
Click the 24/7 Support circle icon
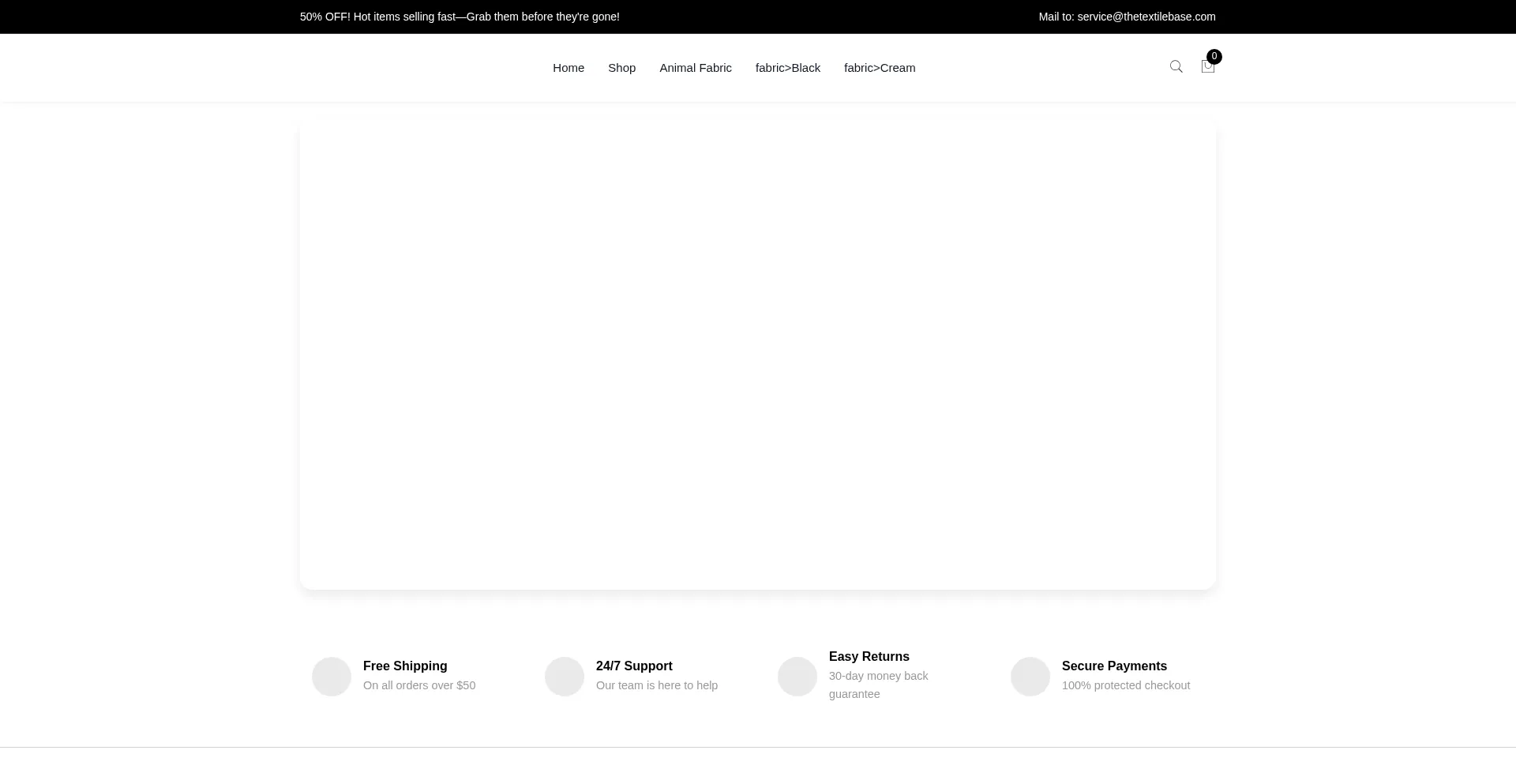(x=565, y=677)
